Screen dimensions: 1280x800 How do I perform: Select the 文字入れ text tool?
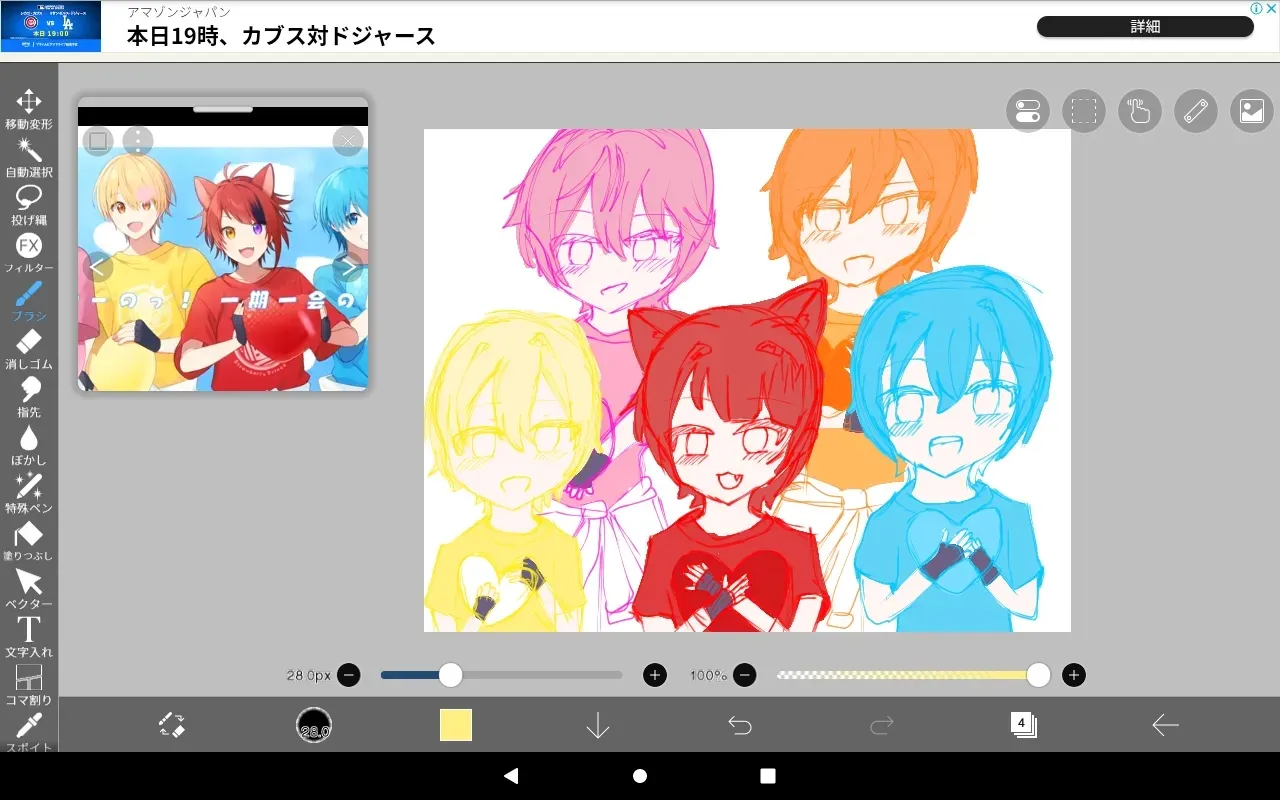point(29,637)
